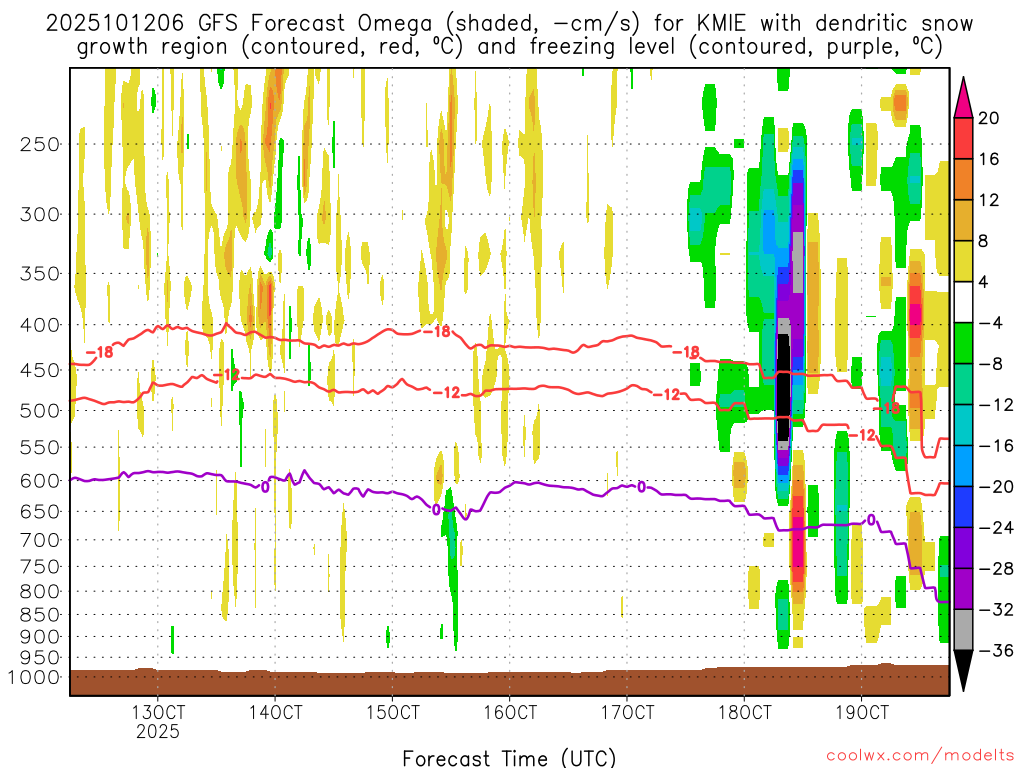Select the 13OCT time axis label
The image size is (1024, 768).
[x=157, y=713]
